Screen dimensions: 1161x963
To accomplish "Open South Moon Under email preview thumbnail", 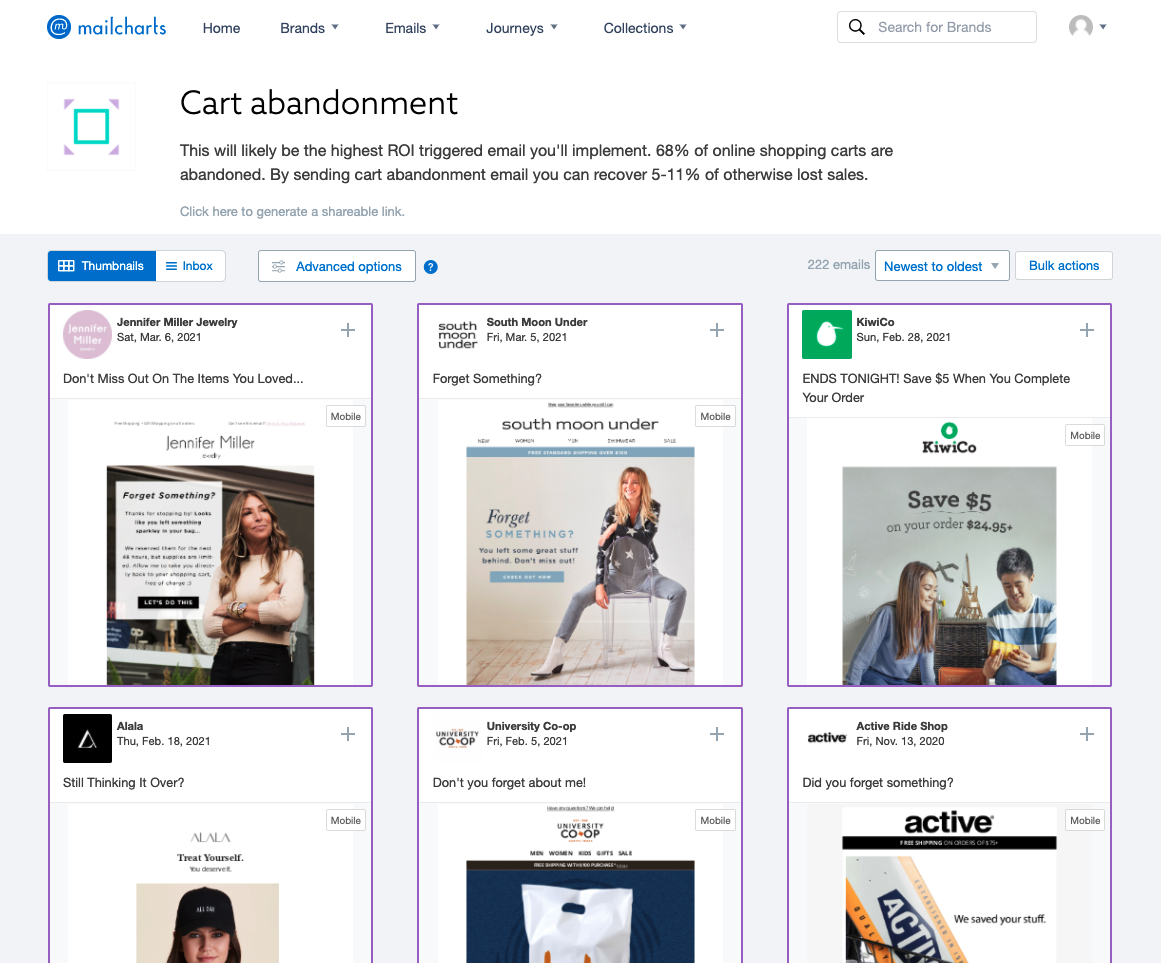I will [x=580, y=543].
